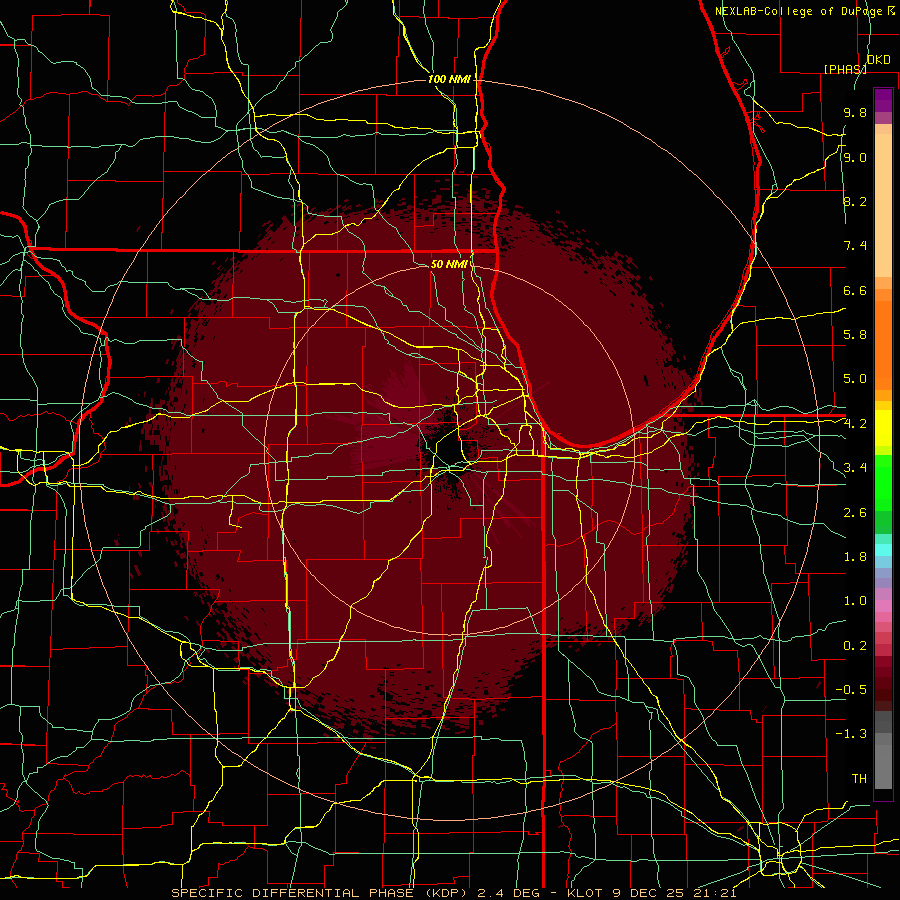
Task: Click the cyan segment of color bar
Action: [x=883, y=550]
